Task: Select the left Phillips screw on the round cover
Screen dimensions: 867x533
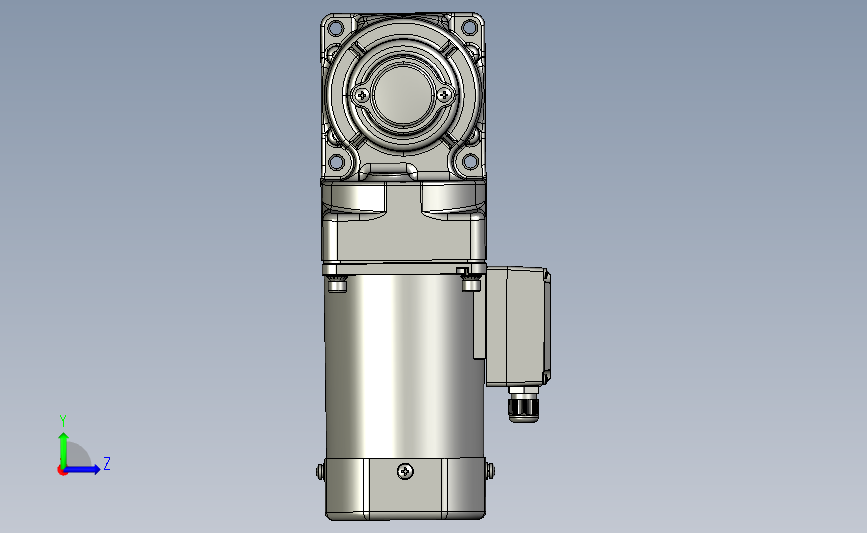Action: 362,96
